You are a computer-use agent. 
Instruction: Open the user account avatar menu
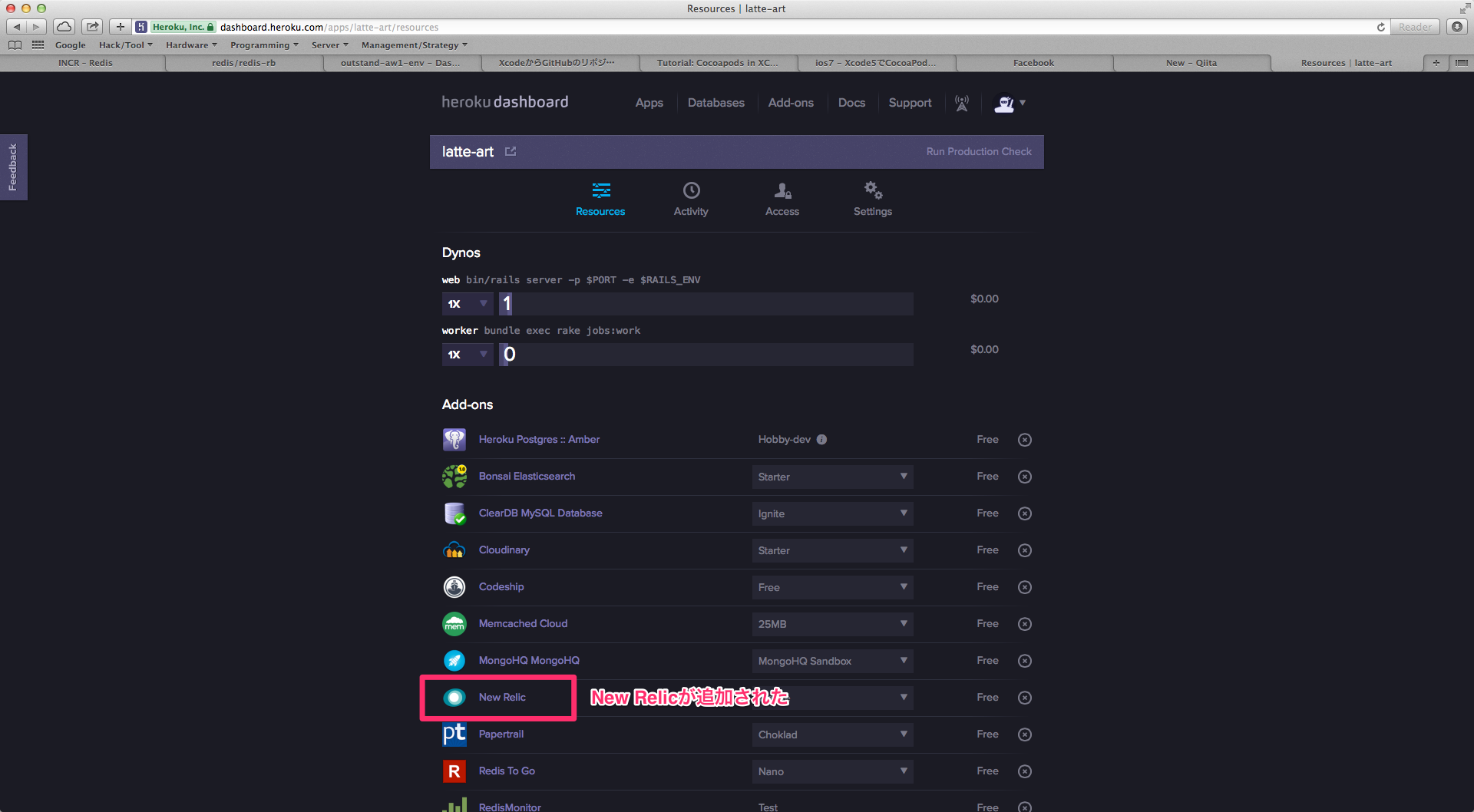1009,103
